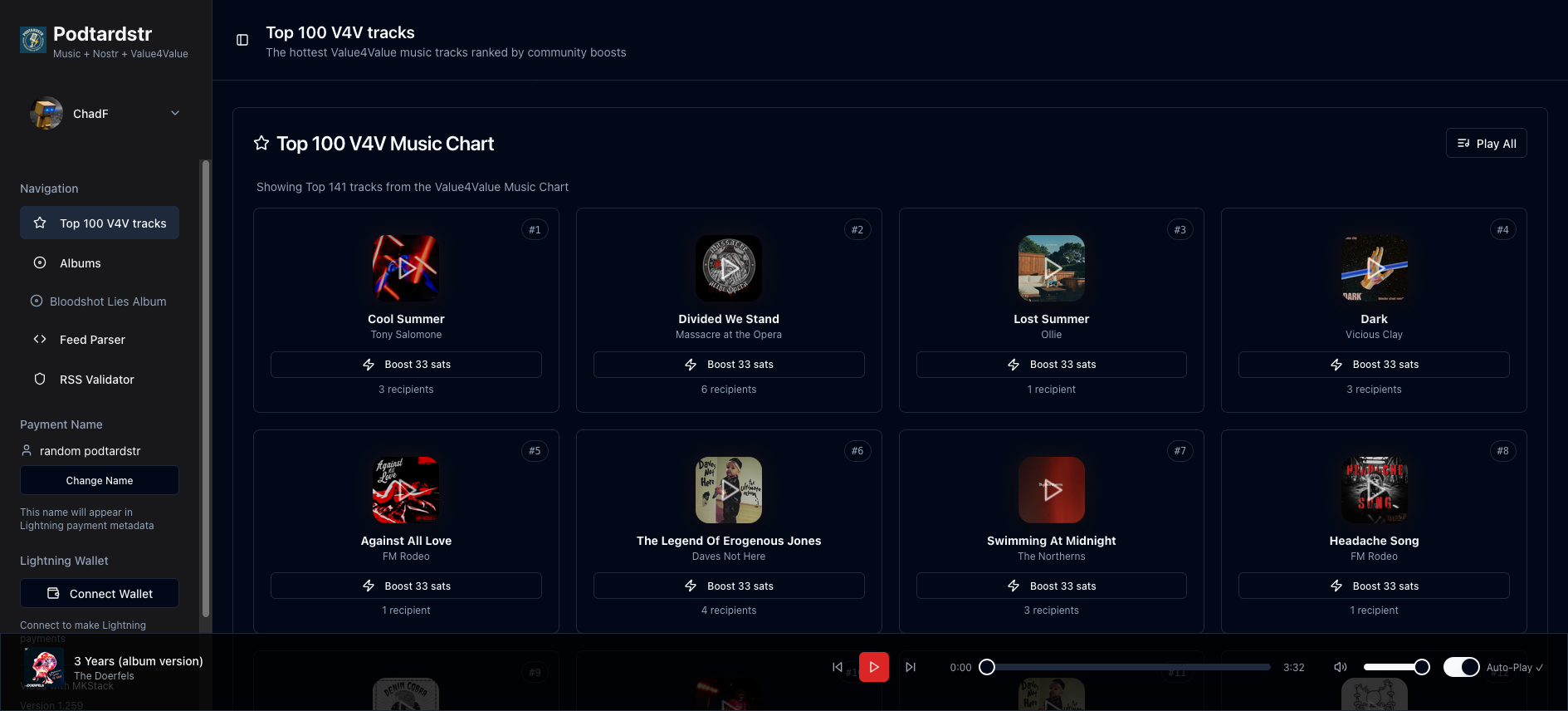Image resolution: width=1568 pixels, height=711 pixels.
Task: Click the Ollie artist name
Action: pos(1052,335)
